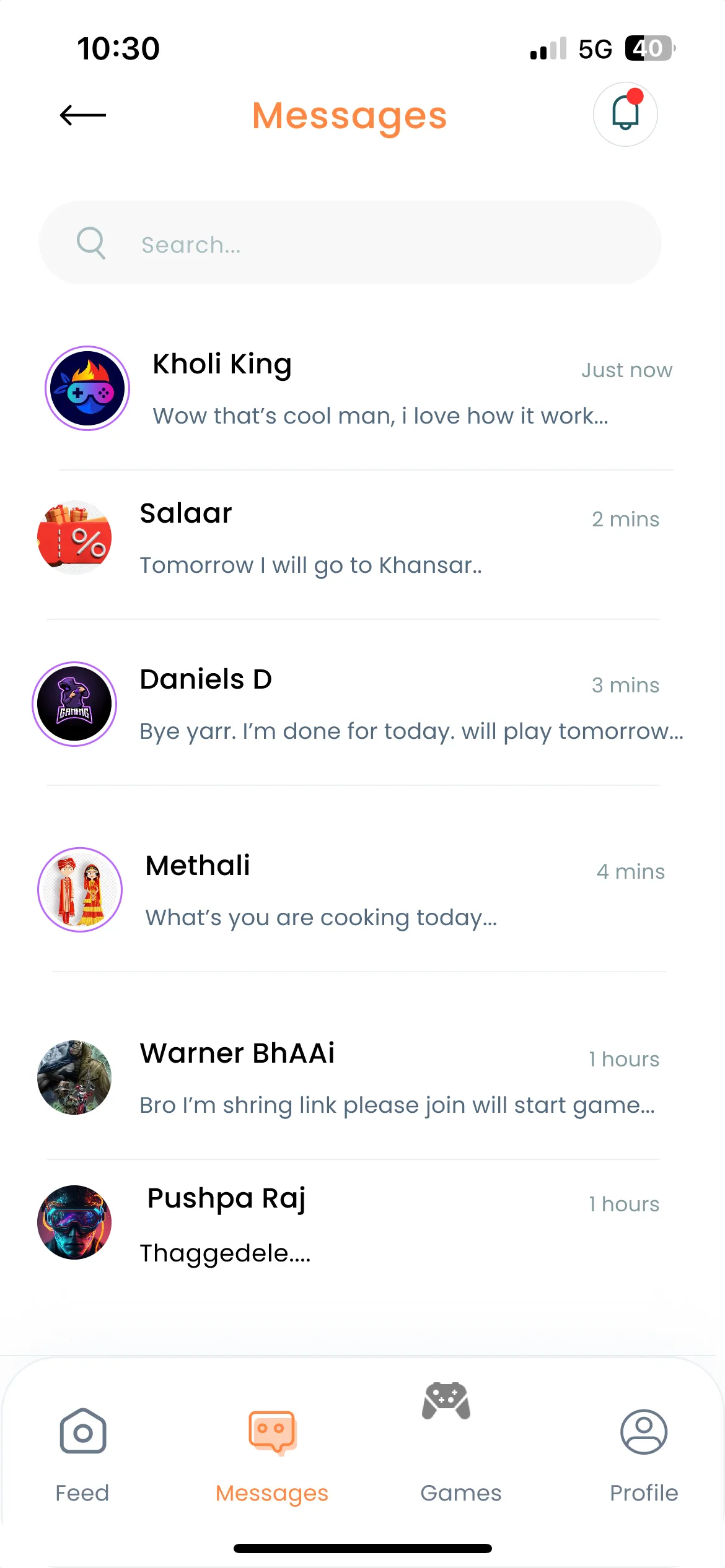Viewport: 725px width, 1568px height.
Task: Tap Kholi King's avatar
Action: point(87,388)
